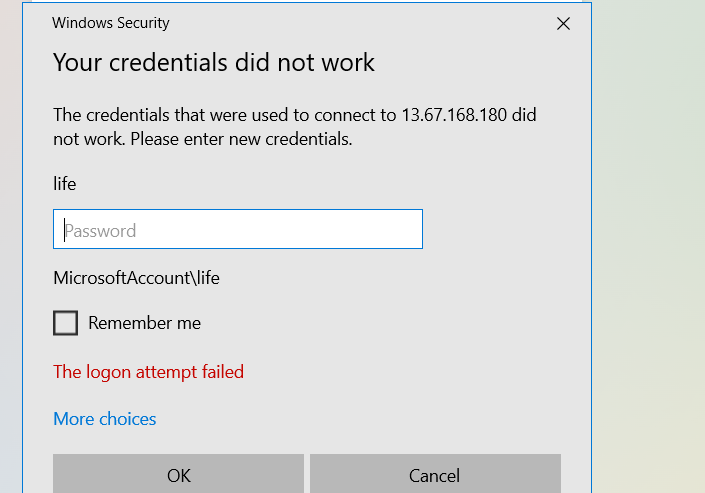
Task: Click the Windows Security title text
Action: [111, 23]
